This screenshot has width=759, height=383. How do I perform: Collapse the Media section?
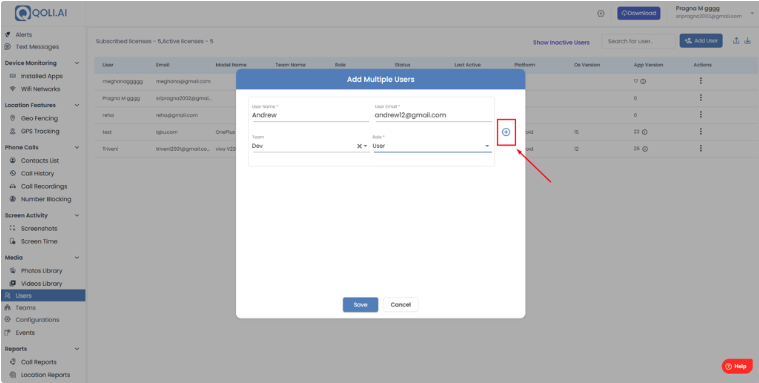[x=76, y=258]
